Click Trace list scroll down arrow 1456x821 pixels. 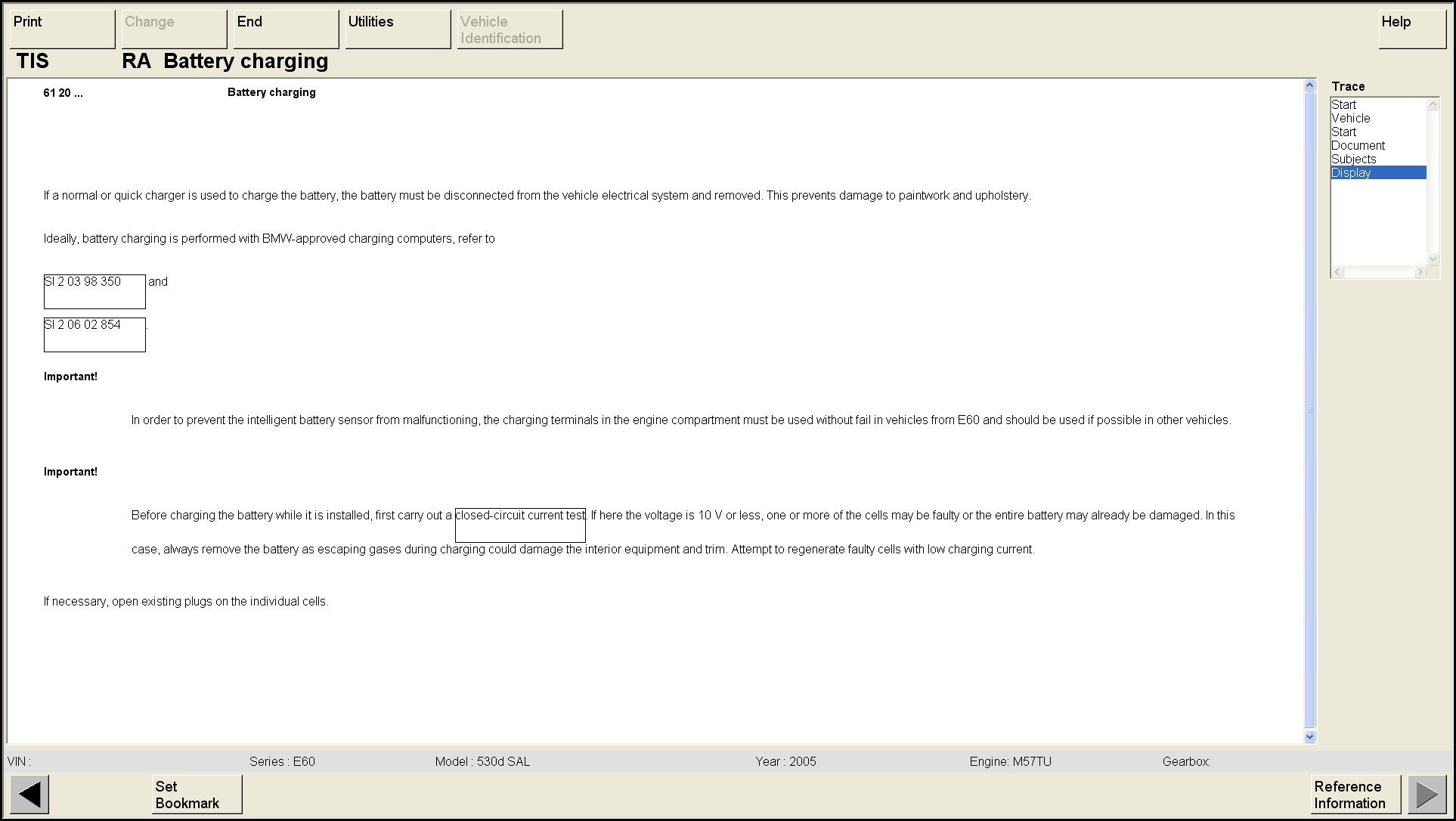click(1433, 259)
